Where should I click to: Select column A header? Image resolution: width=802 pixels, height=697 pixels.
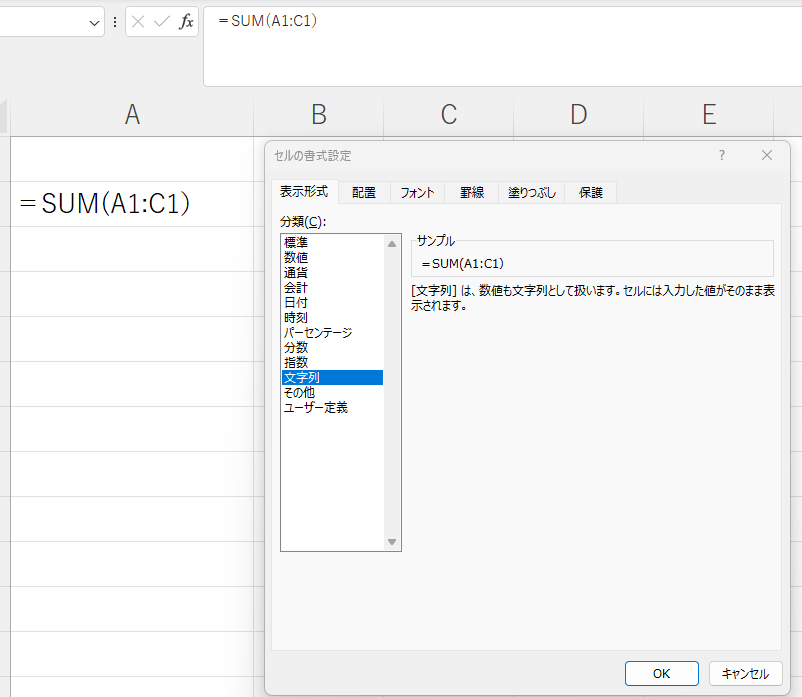[x=132, y=115]
